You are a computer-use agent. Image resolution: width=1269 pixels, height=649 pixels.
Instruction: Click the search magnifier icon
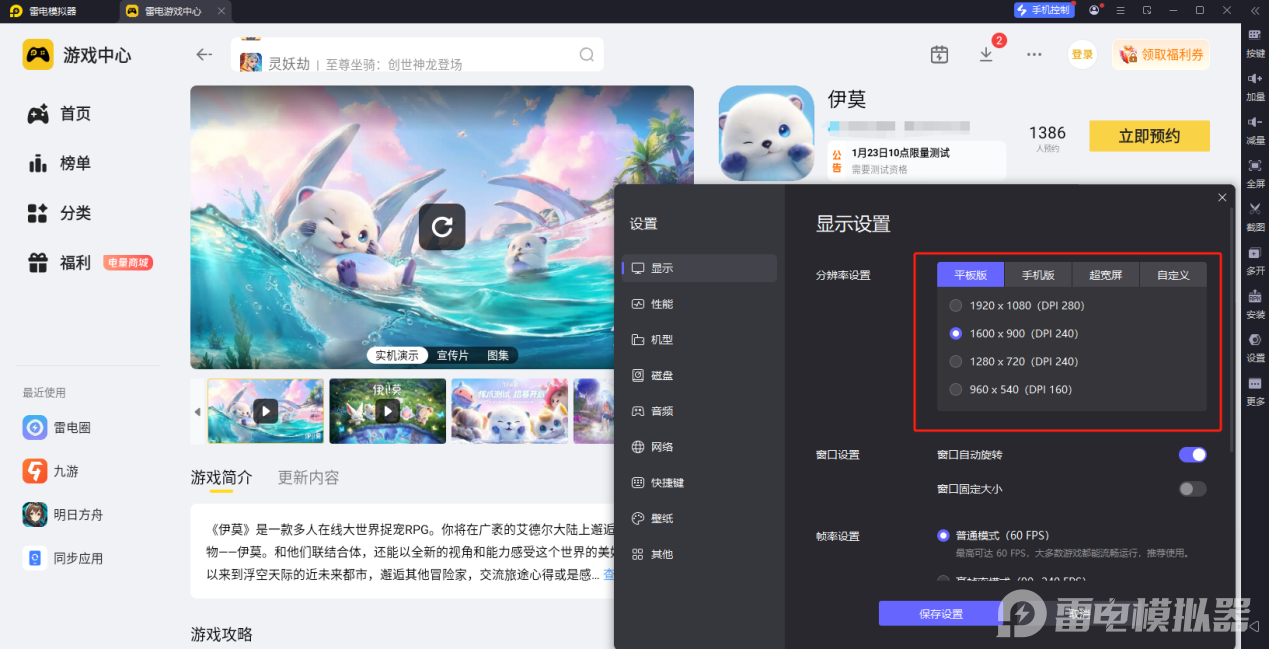click(587, 54)
